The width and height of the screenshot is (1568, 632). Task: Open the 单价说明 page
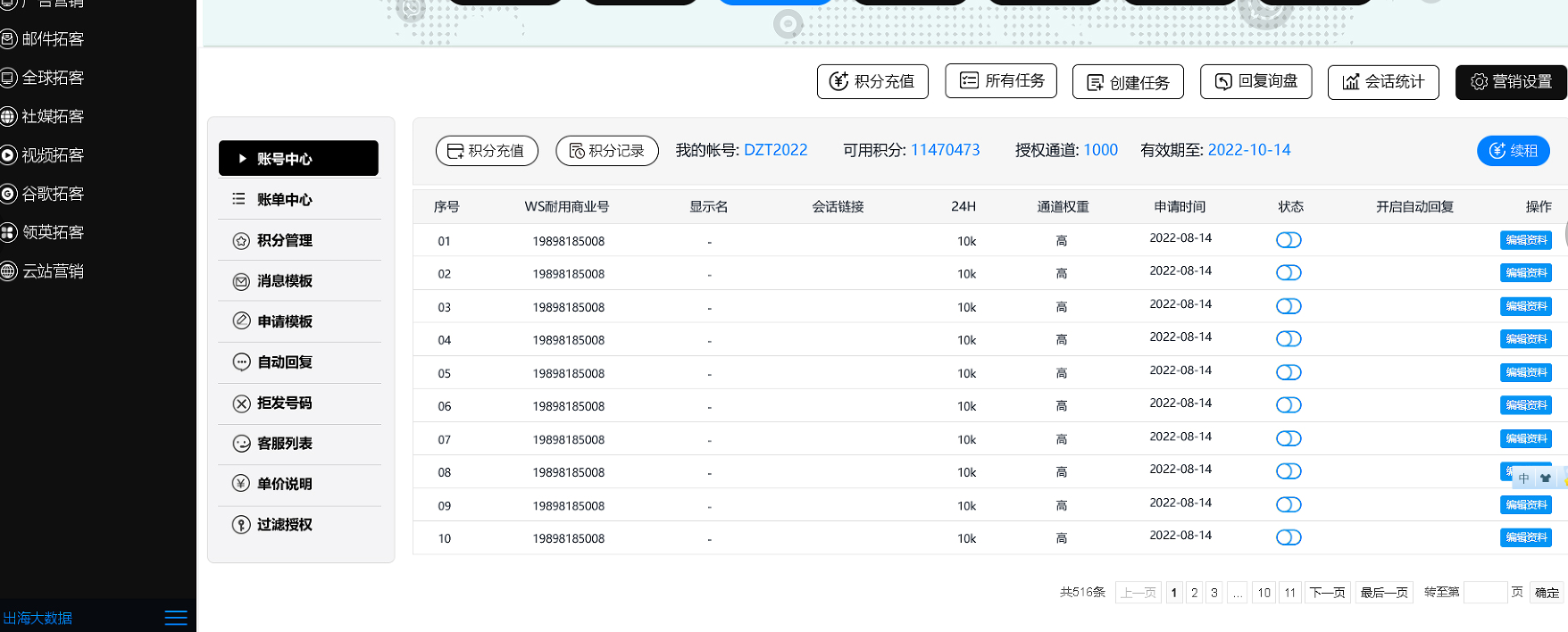[284, 484]
